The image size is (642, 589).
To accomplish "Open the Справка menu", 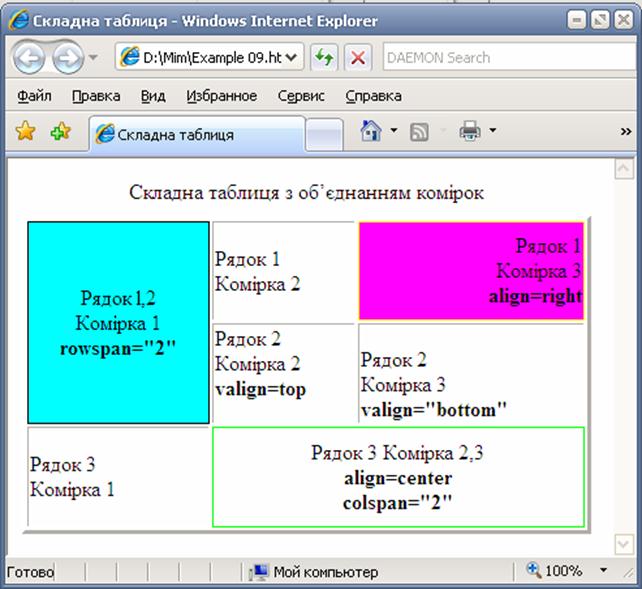I will coord(373,96).
